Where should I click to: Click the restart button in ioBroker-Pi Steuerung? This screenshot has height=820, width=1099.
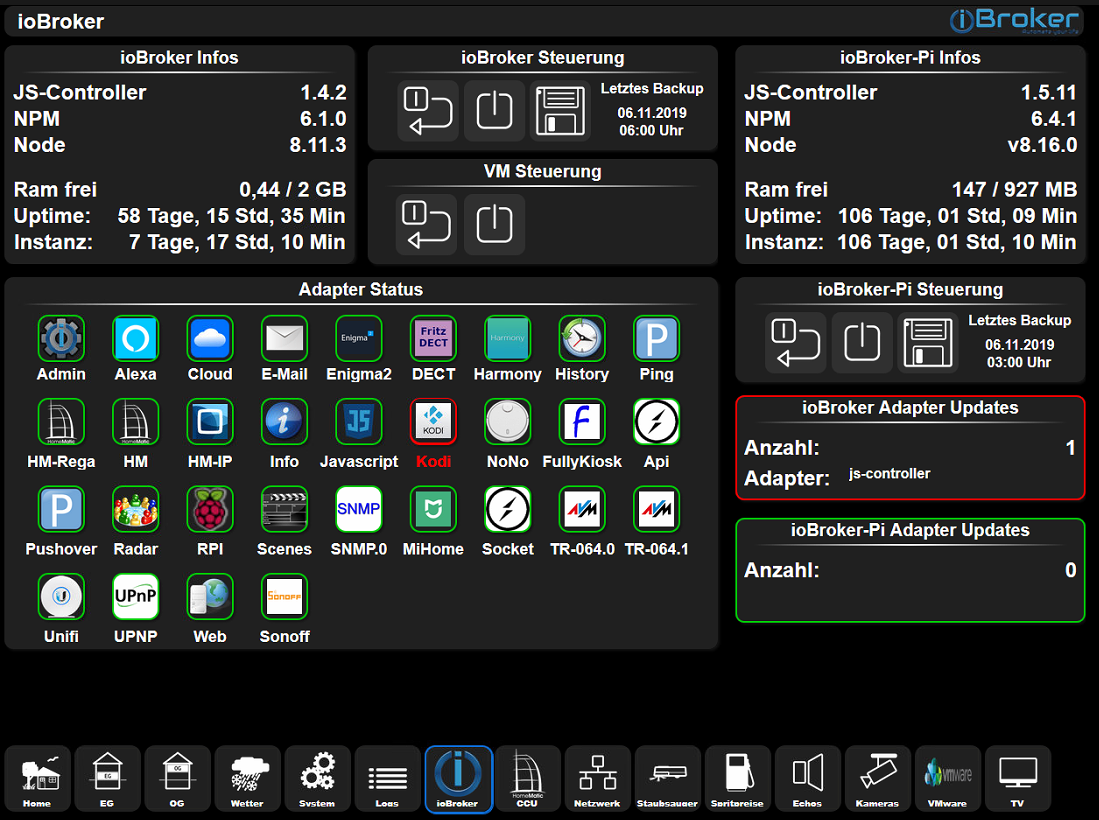[x=796, y=343]
